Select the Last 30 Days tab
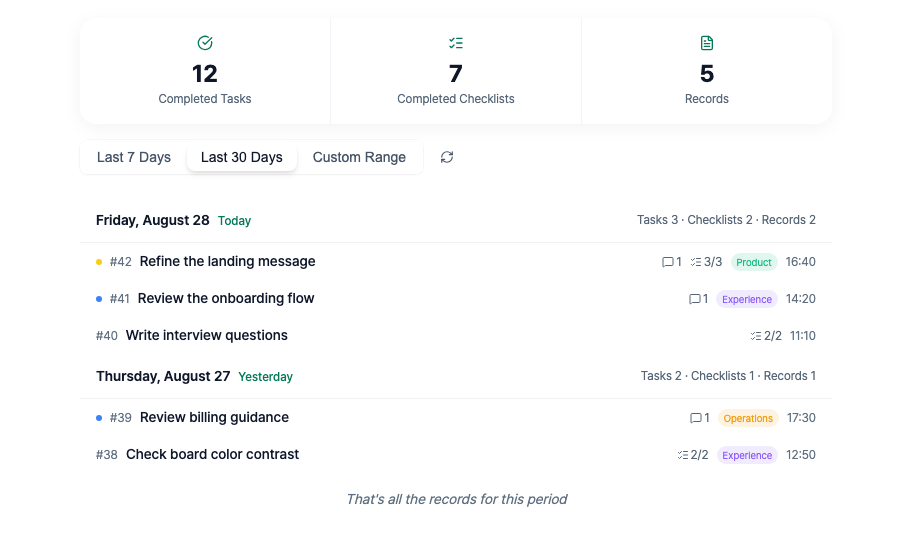This screenshot has height=550, width=912. (242, 157)
